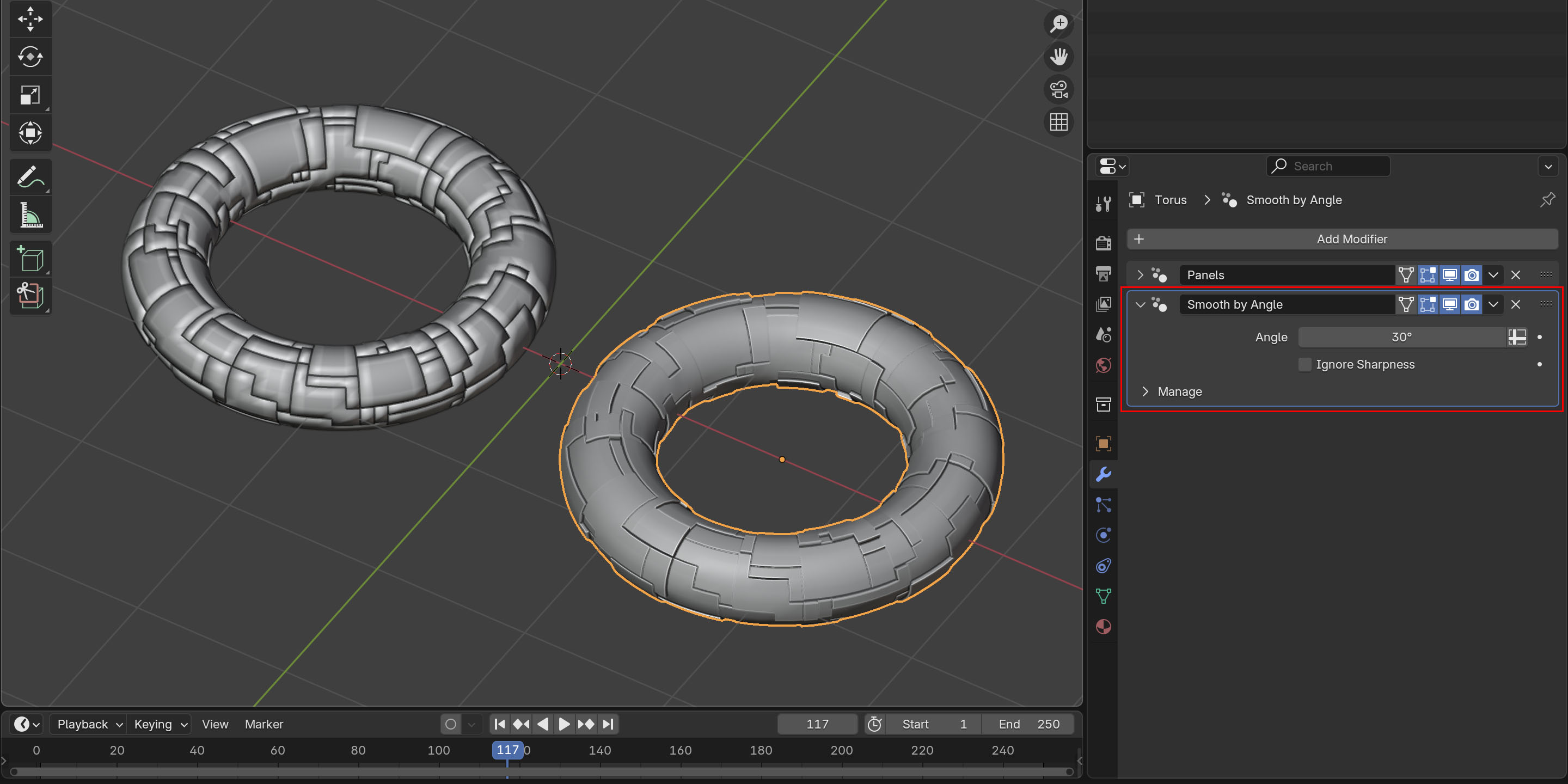The width and height of the screenshot is (1568, 784).
Task: Click the properties Search field
Action: pyautogui.click(x=1328, y=166)
